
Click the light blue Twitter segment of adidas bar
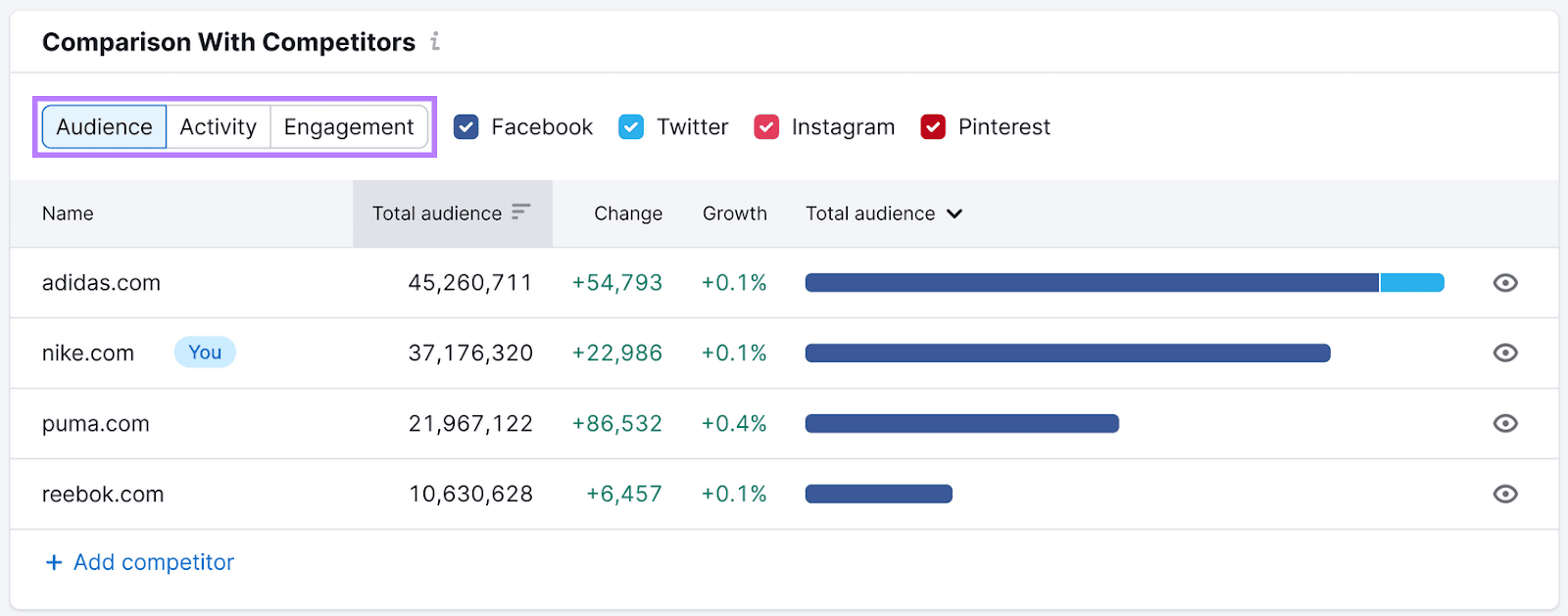coord(1411,283)
